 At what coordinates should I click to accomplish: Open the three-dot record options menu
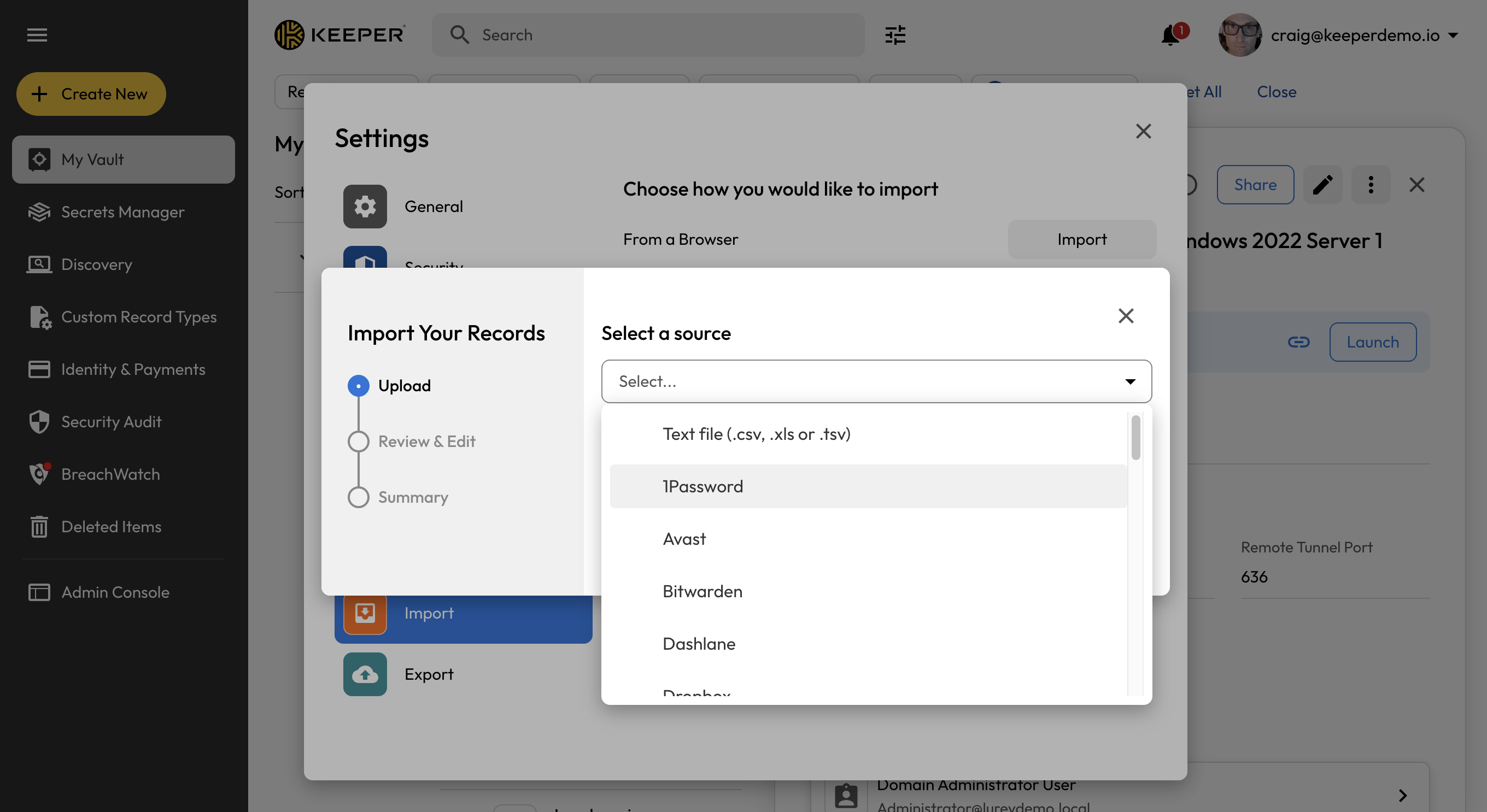[x=1371, y=185]
